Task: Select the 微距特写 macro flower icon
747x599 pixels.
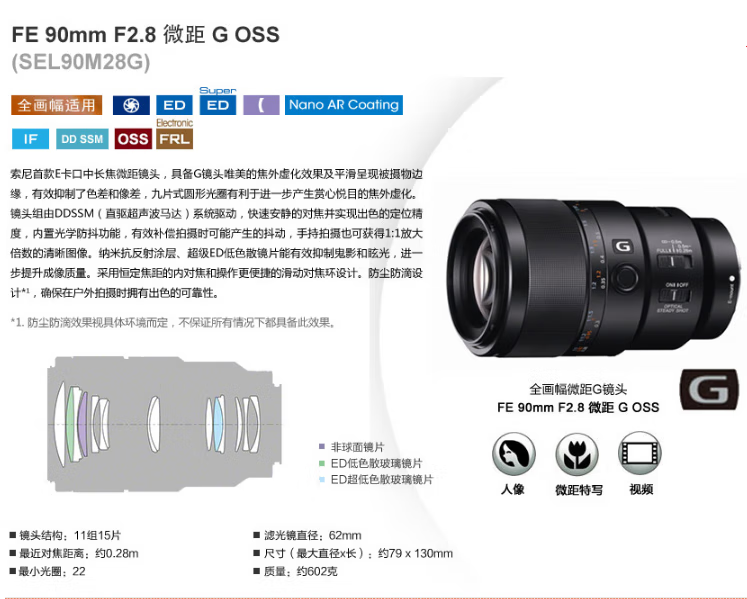Action: [577, 454]
